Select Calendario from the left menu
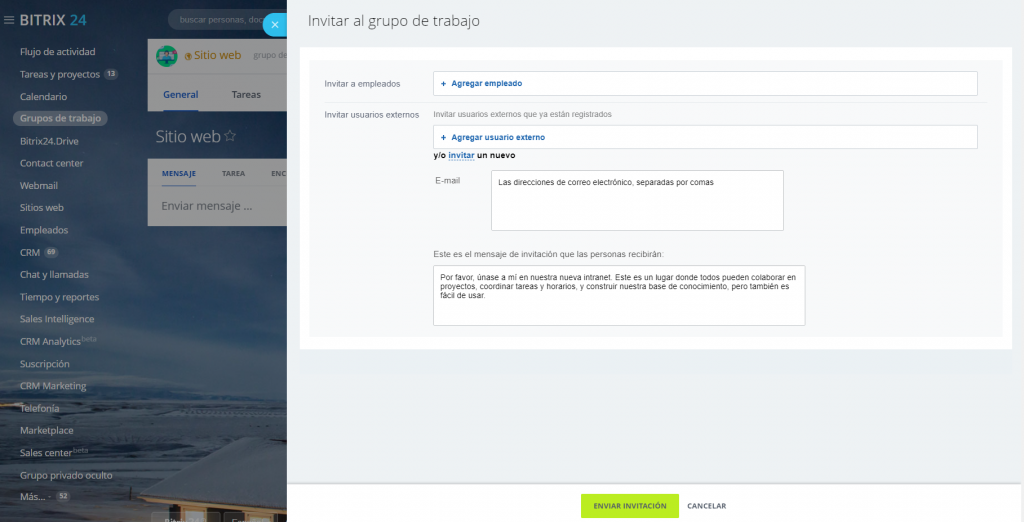The height and width of the screenshot is (522, 1024). 43,97
